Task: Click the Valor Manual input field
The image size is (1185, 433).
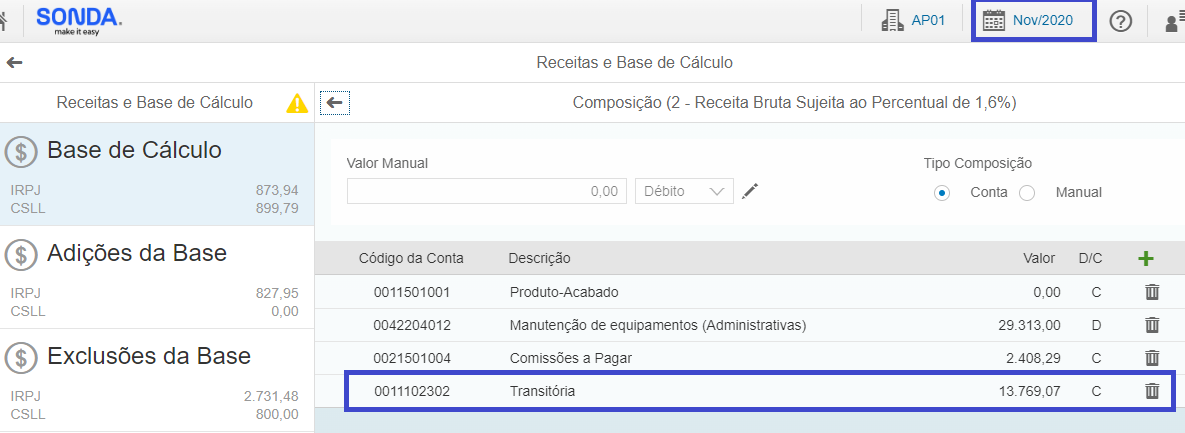Action: point(486,191)
